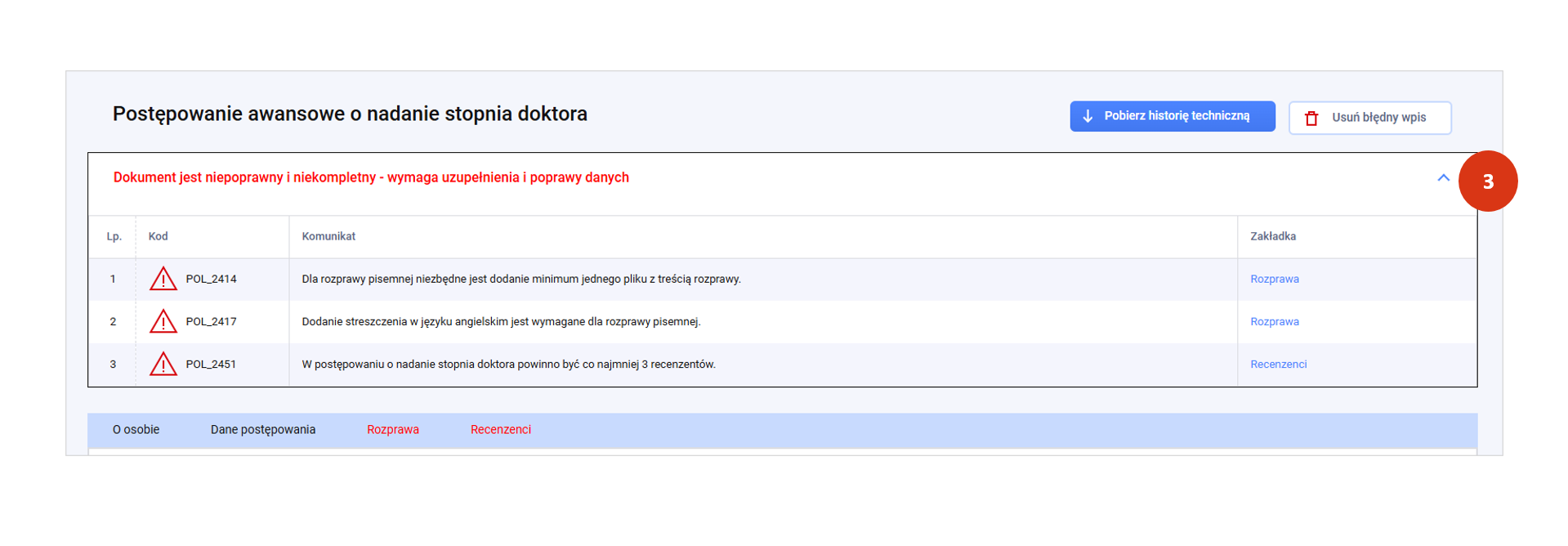
Task: Click the red document incomplete warning header
Action: [x=371, y=178]
